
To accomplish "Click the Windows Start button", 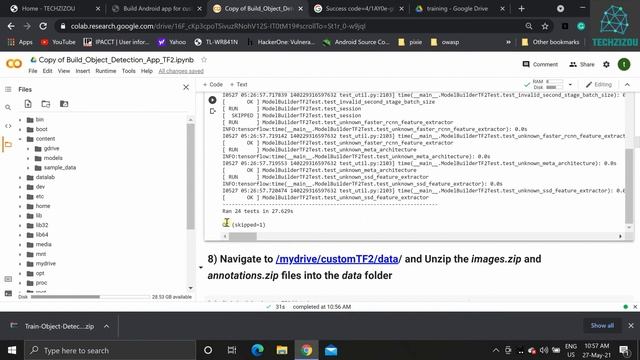I will tap(12, 350).
